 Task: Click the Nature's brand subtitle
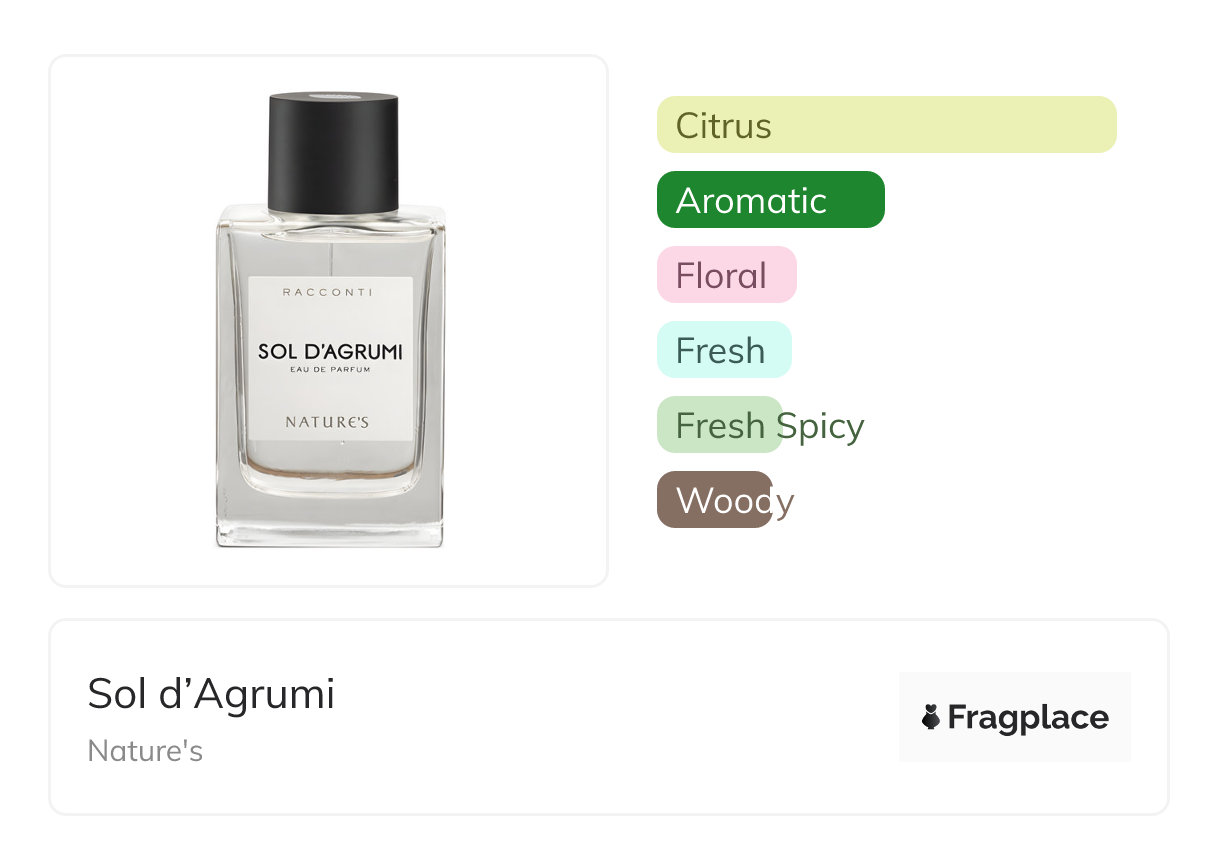145,751
